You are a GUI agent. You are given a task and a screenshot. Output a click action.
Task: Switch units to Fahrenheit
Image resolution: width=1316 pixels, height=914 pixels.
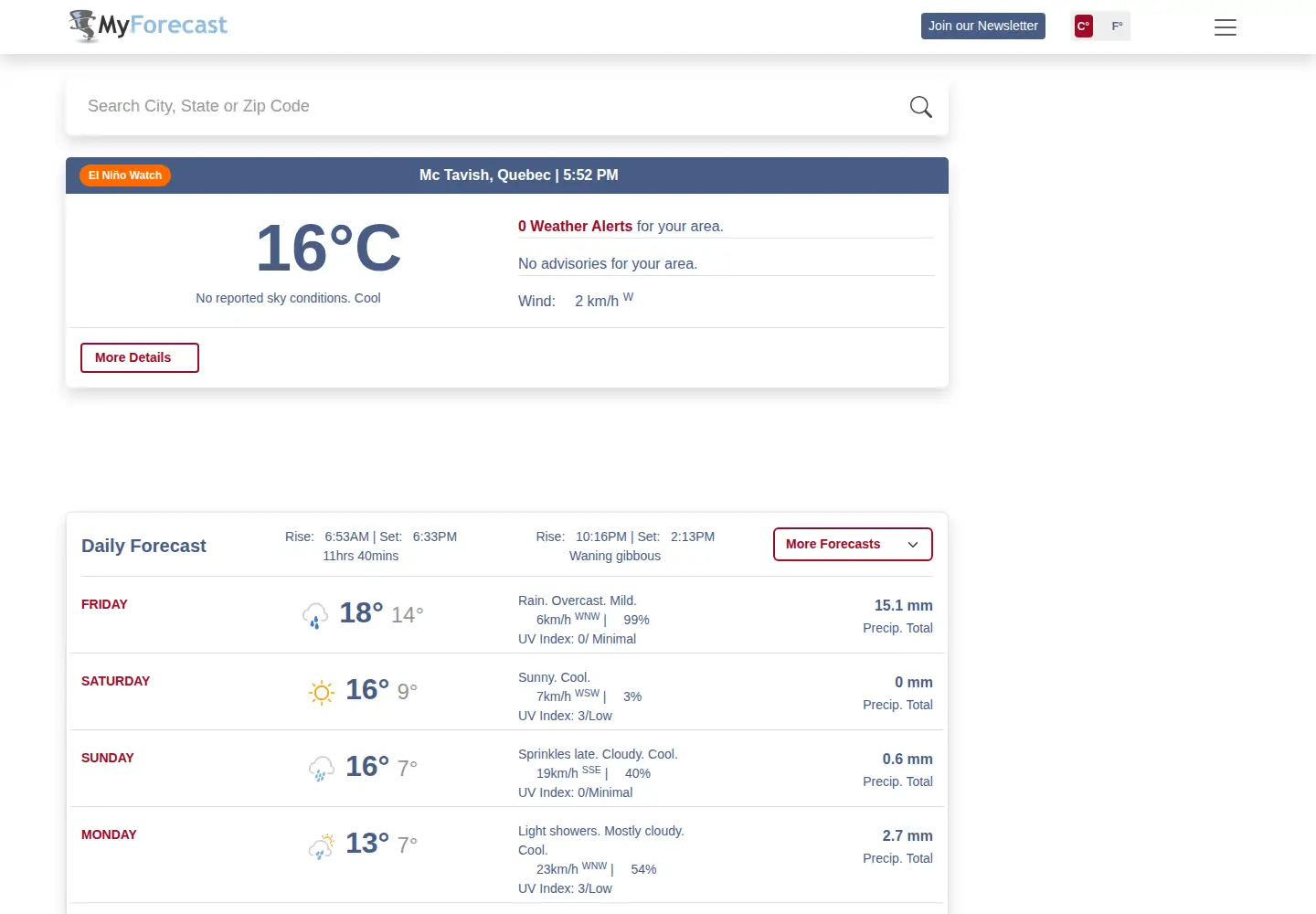(x=1117, y=27)
